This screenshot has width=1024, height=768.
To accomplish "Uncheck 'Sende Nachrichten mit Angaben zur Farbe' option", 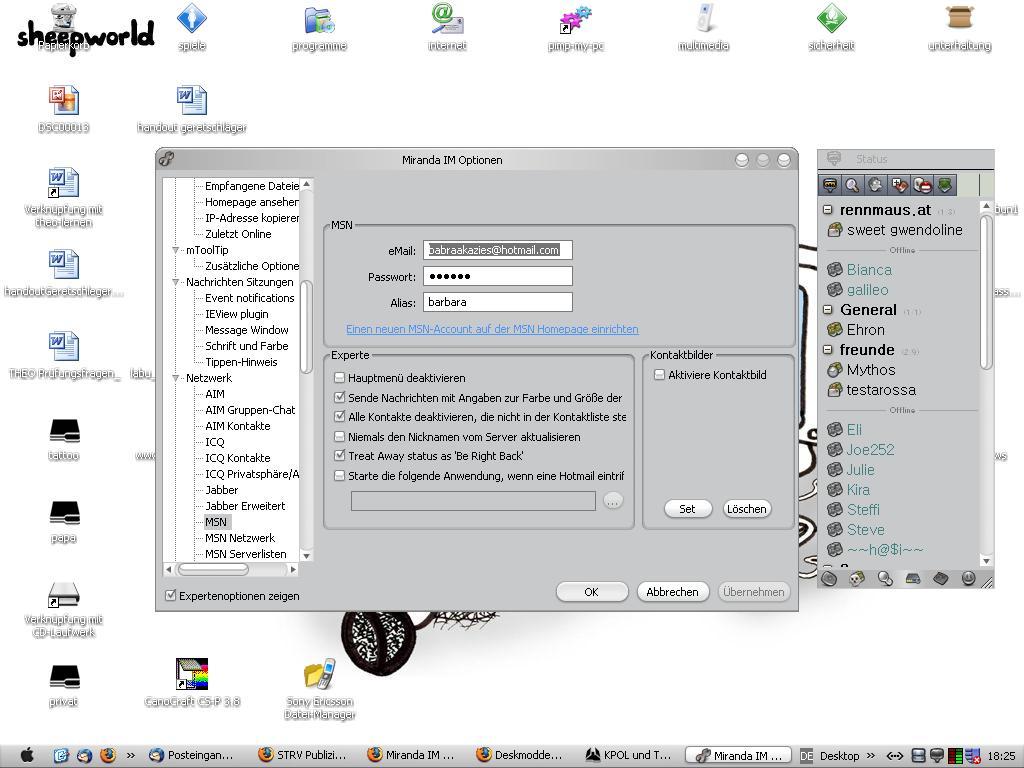I will tap(340, 398).
